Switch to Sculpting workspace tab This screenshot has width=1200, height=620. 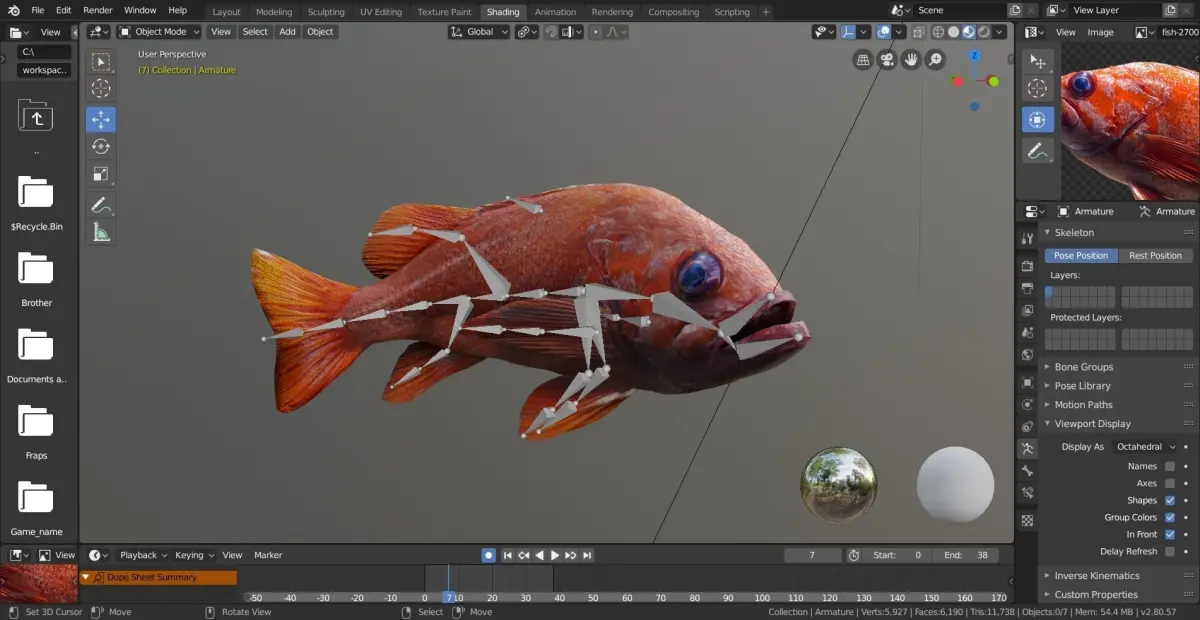click(x=326, y=12)
